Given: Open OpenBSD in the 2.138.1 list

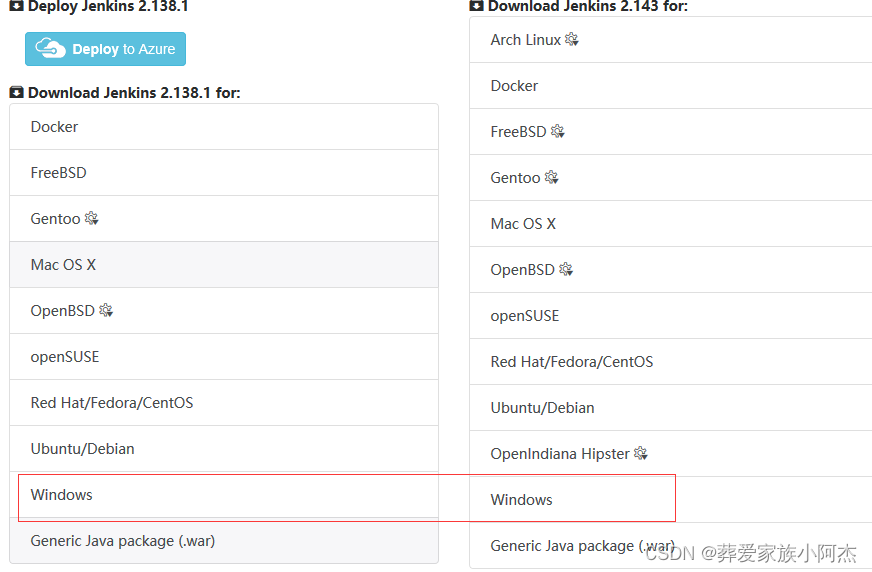Looking at the screenshot, I should pyautogui.click(x=224, y=311).
